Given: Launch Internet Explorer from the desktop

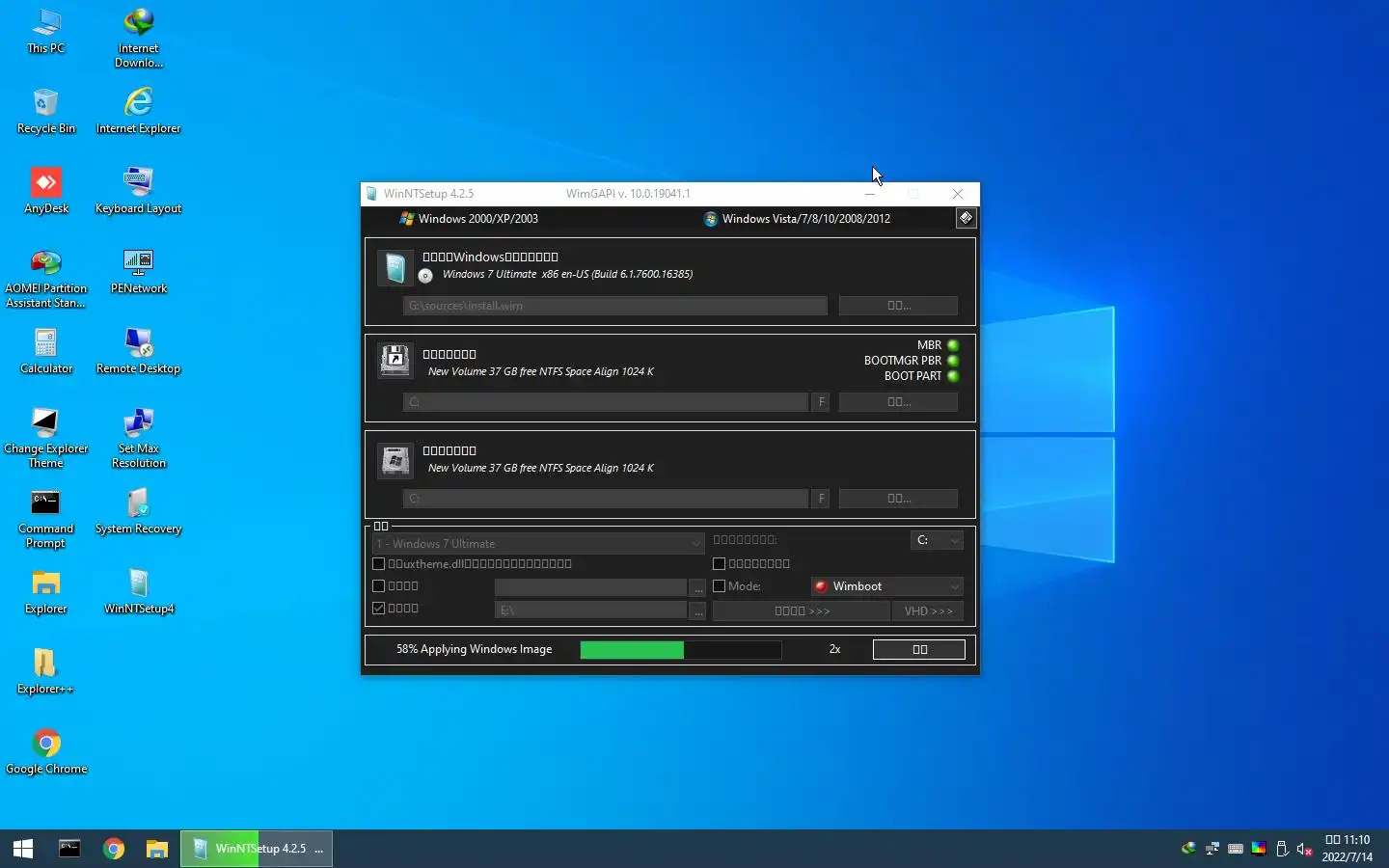Looking at the screenshot, I should pos(138,111).
